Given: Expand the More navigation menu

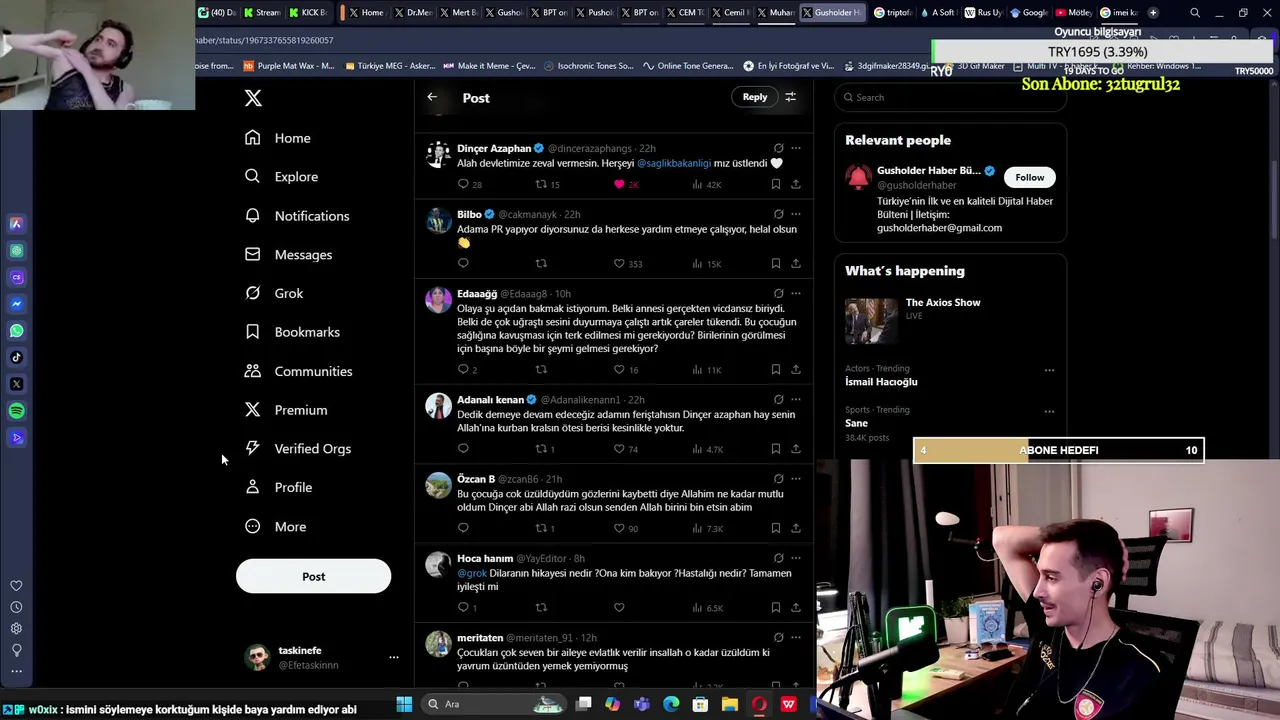Looking at the screenshot, I should 276,526.
